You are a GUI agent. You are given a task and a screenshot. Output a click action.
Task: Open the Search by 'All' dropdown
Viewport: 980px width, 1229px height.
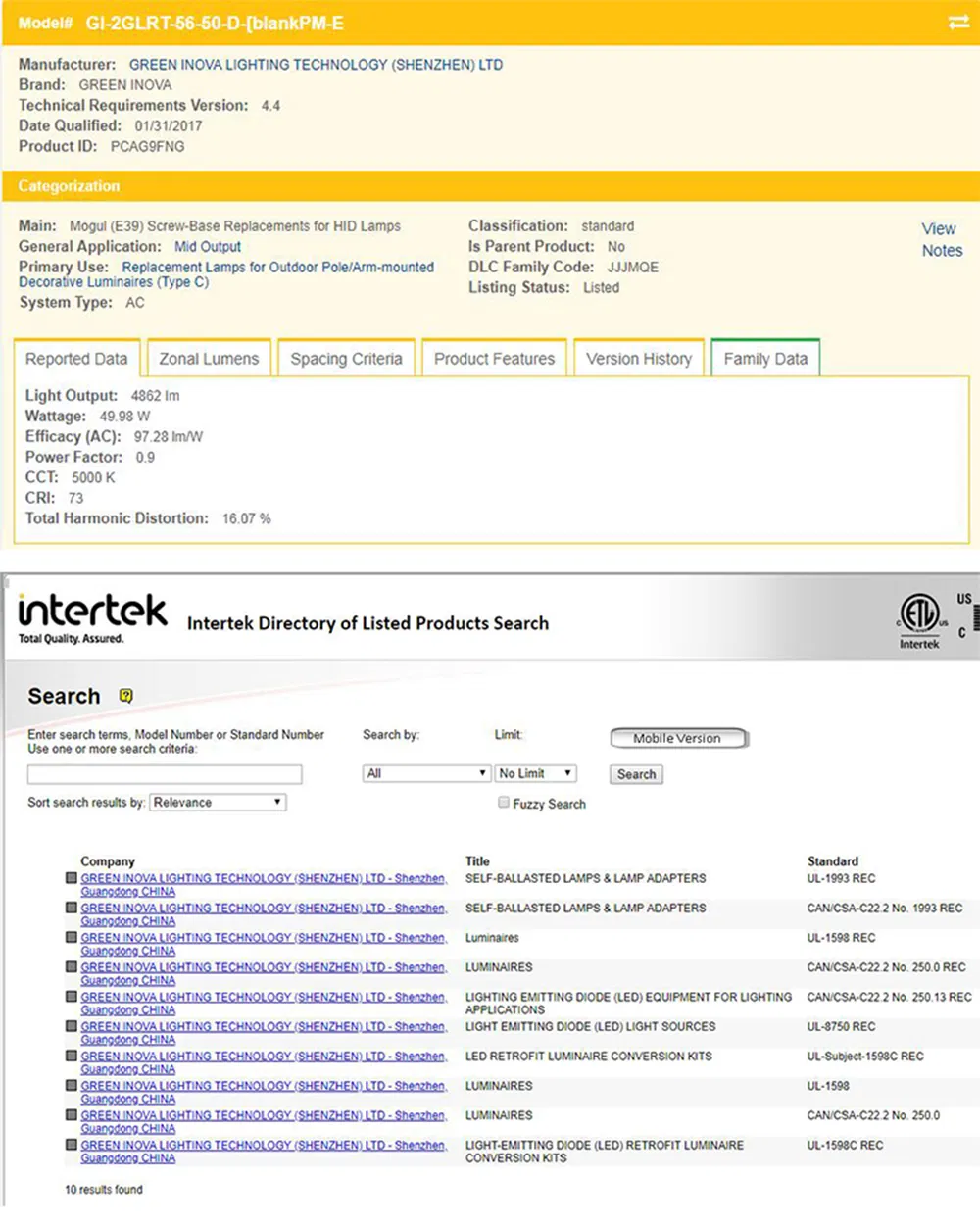pos(425,773)
